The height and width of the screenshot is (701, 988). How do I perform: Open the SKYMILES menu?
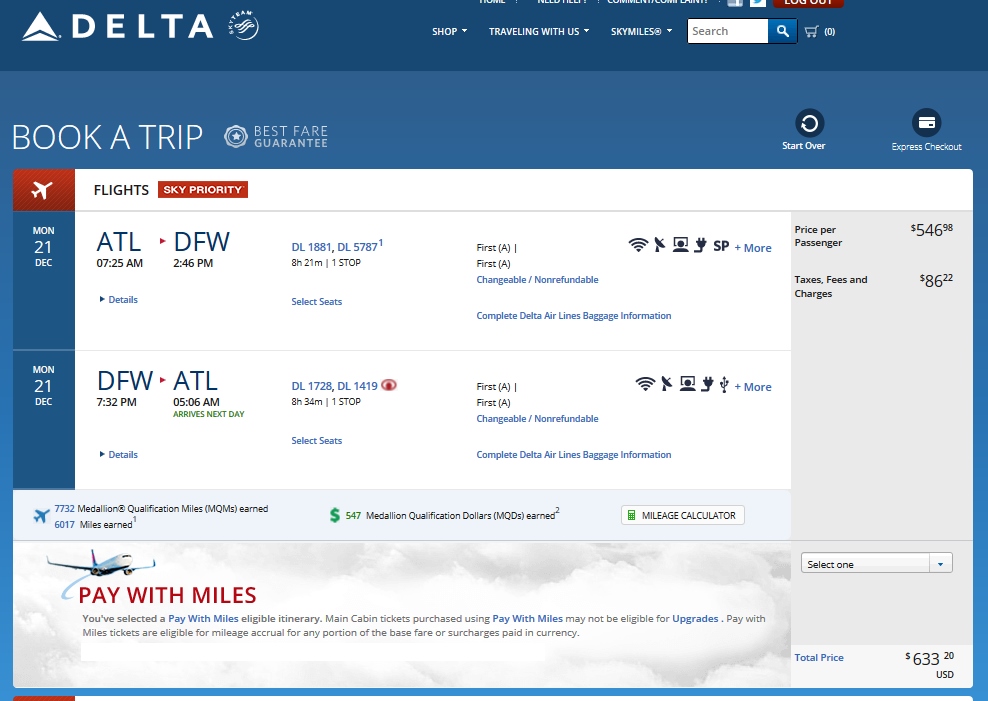[x=636, y=32]
